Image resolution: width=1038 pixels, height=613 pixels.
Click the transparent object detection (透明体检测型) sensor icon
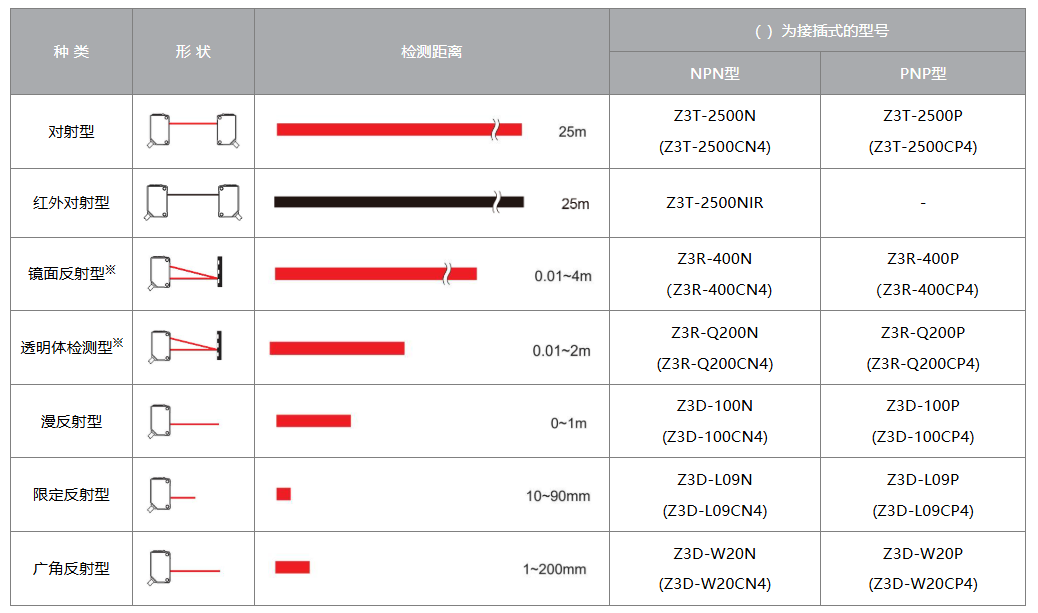[x=185, y=347]
